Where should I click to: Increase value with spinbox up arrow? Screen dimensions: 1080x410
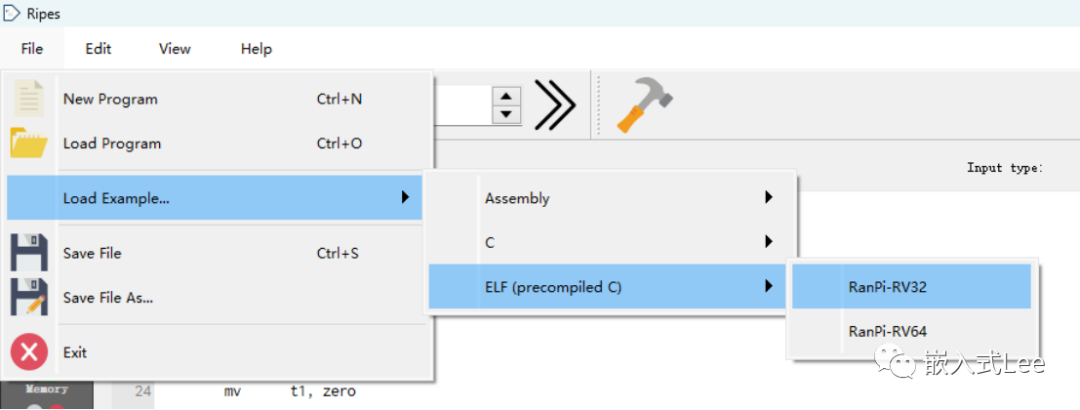pyautogui.click(x=509, y=96)
